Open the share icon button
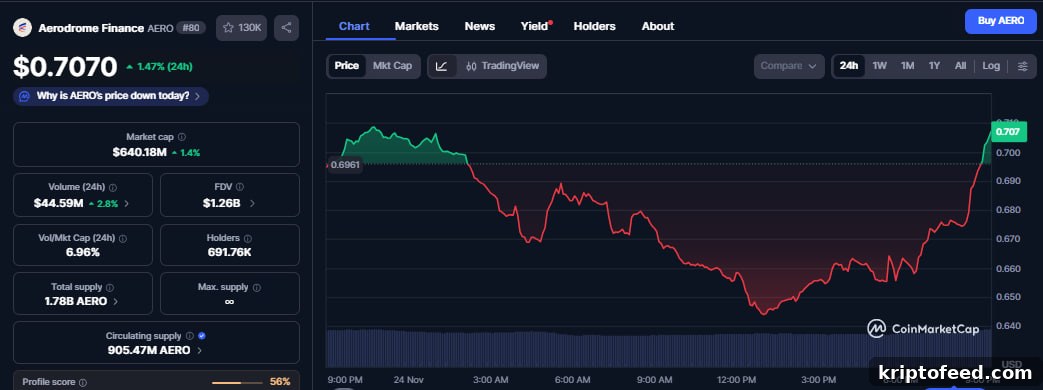 (287, 28)
